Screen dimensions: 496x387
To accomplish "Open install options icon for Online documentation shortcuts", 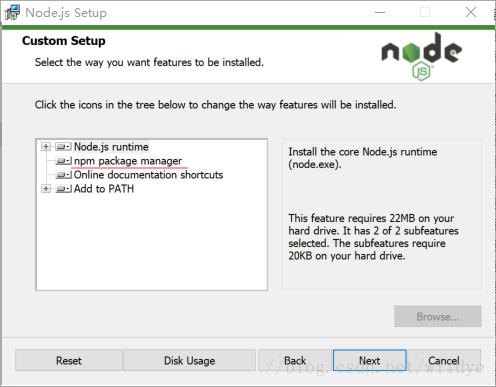I will (63, 175).
